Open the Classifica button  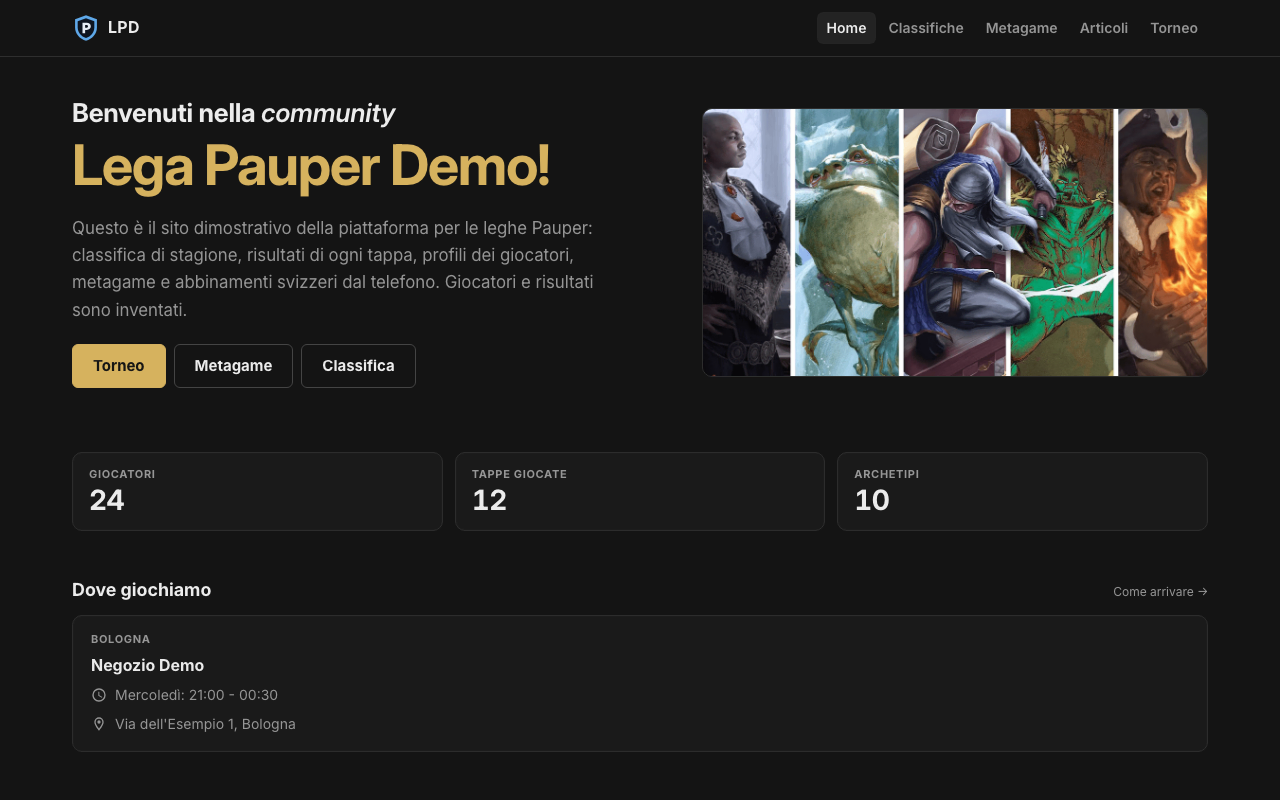pyautogui.click(x=358, y=366)
